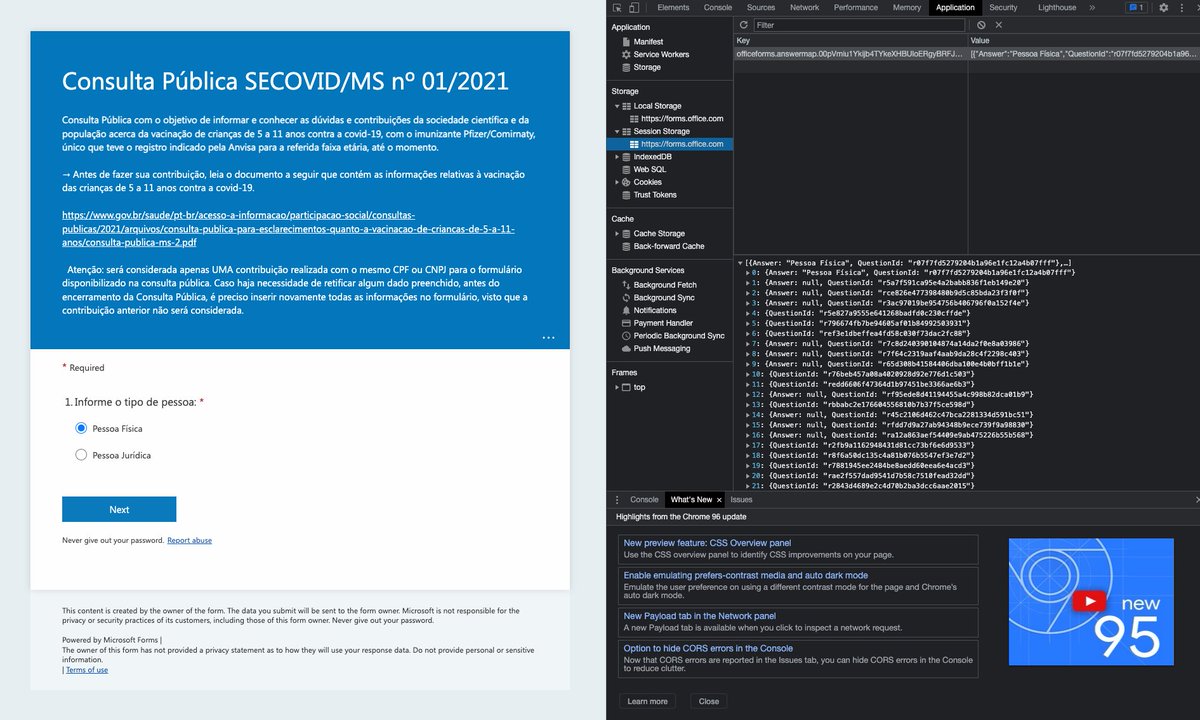Click the Next button on the form

pyautogui.click(x=119, y=509)
